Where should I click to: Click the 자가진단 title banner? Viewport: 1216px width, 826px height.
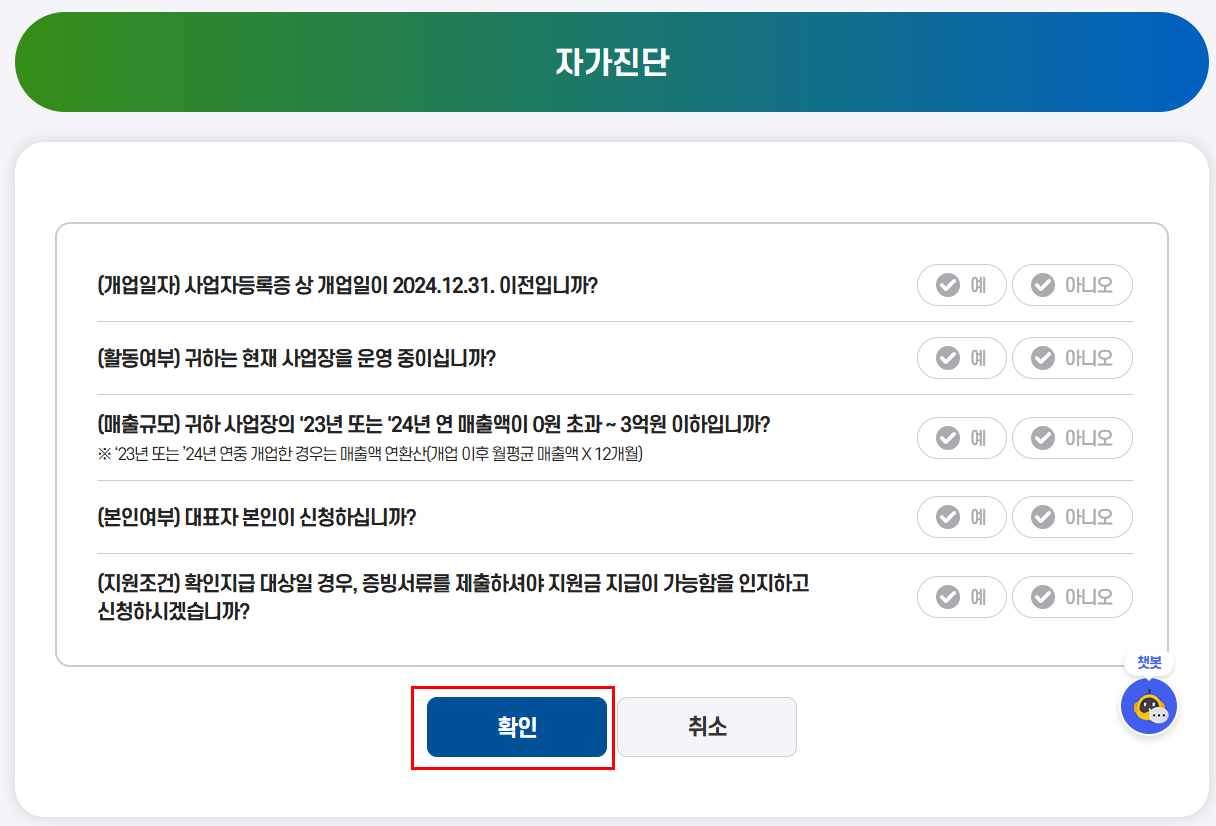(608, 60)
